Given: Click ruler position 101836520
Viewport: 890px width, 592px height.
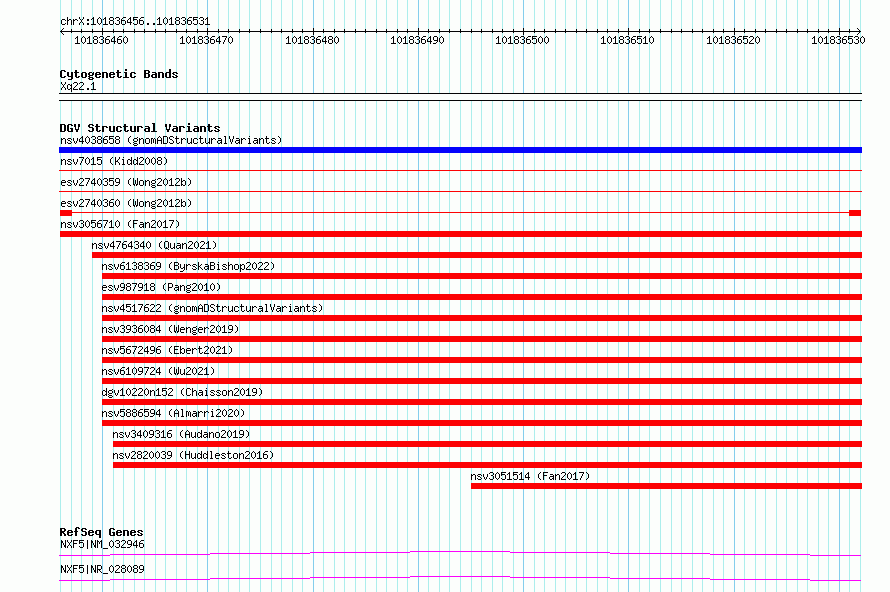Looking at the screenshot, I should coord(733,40).
